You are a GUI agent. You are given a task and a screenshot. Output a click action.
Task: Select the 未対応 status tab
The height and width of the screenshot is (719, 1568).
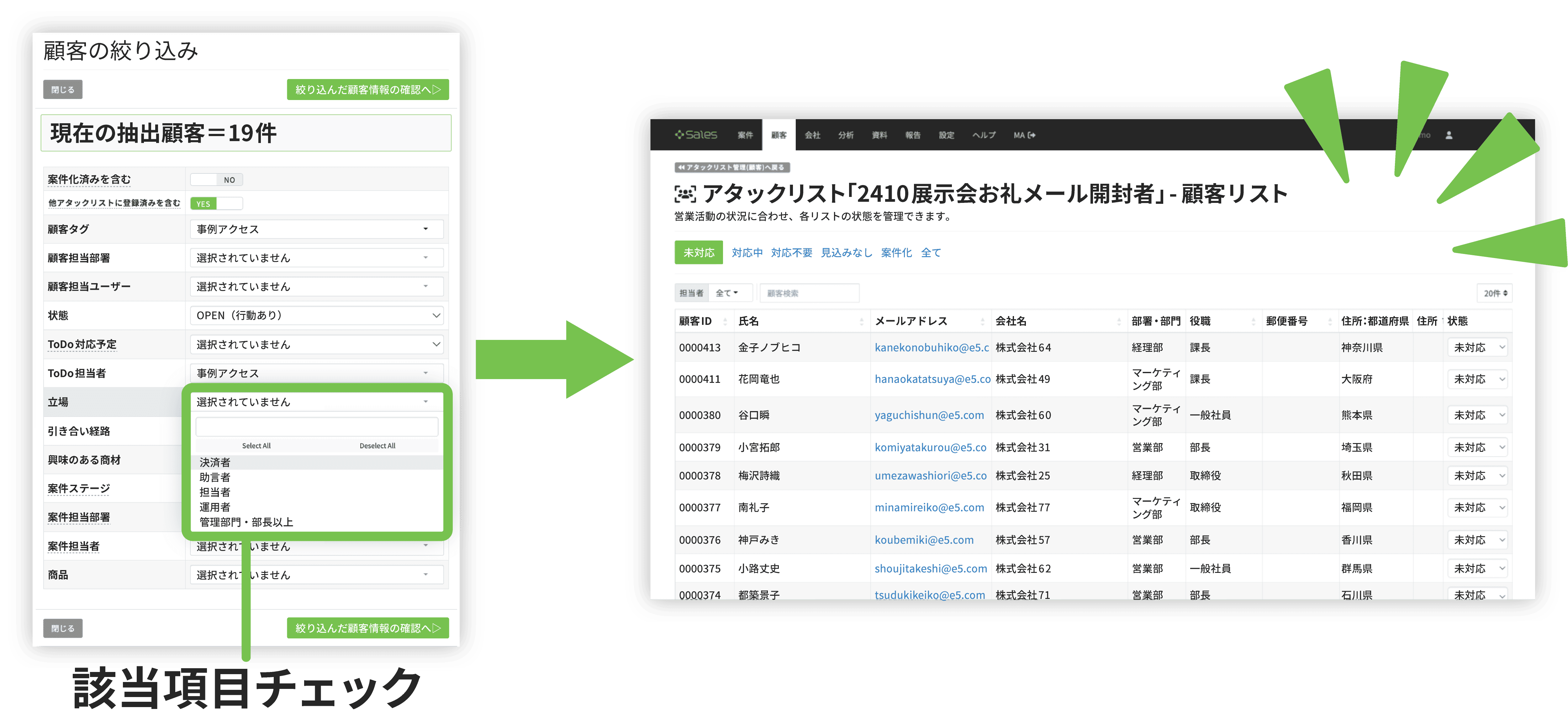(x=698, y=252)
